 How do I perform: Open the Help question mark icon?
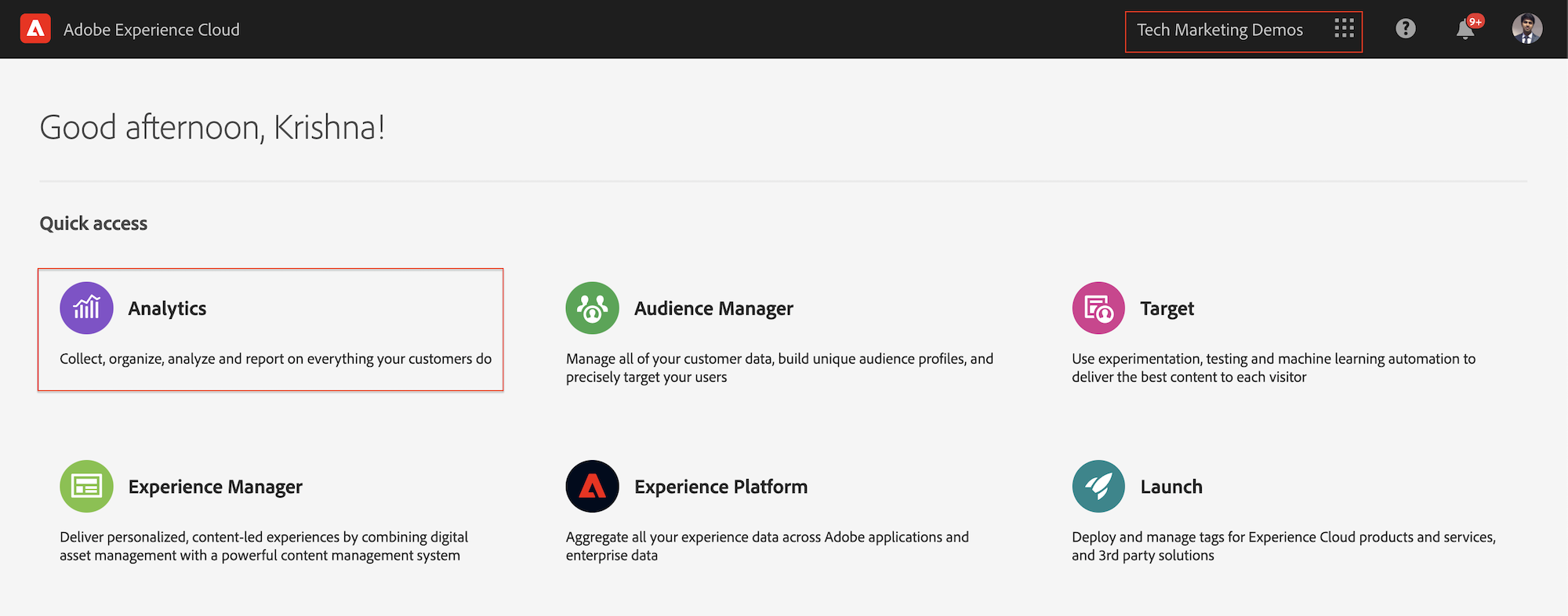coord(1406,29)
